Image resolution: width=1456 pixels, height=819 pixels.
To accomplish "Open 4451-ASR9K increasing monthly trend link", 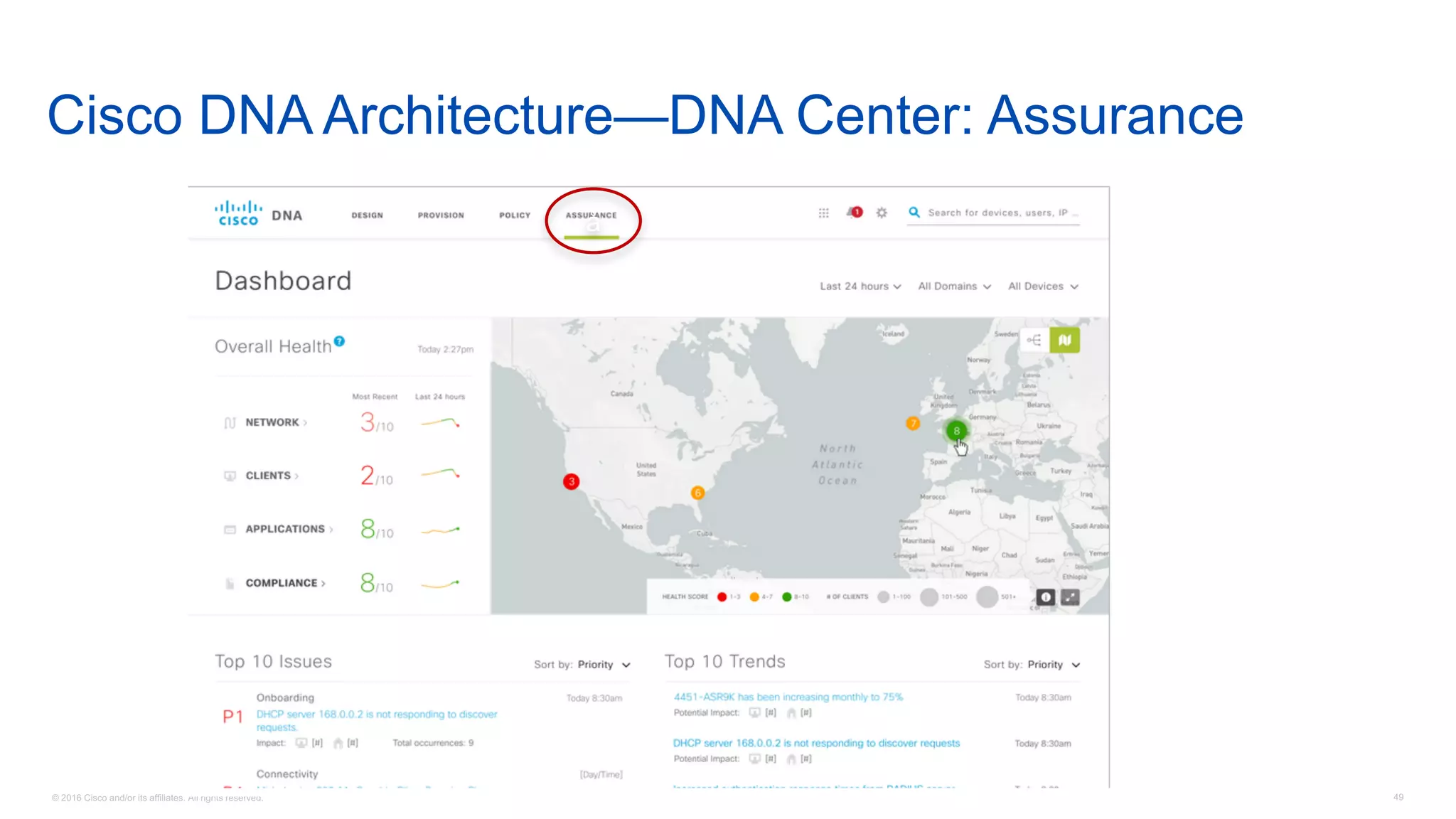I will pyautogui.click(x=788, y=697).
